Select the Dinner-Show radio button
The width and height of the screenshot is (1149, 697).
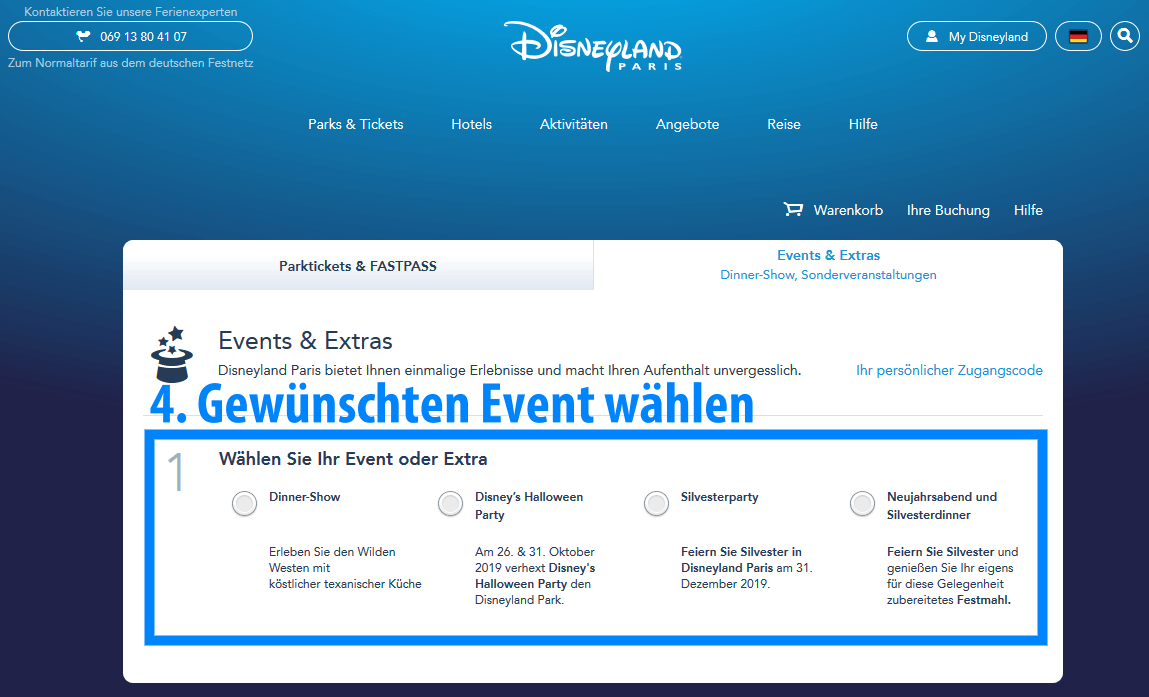244,504
